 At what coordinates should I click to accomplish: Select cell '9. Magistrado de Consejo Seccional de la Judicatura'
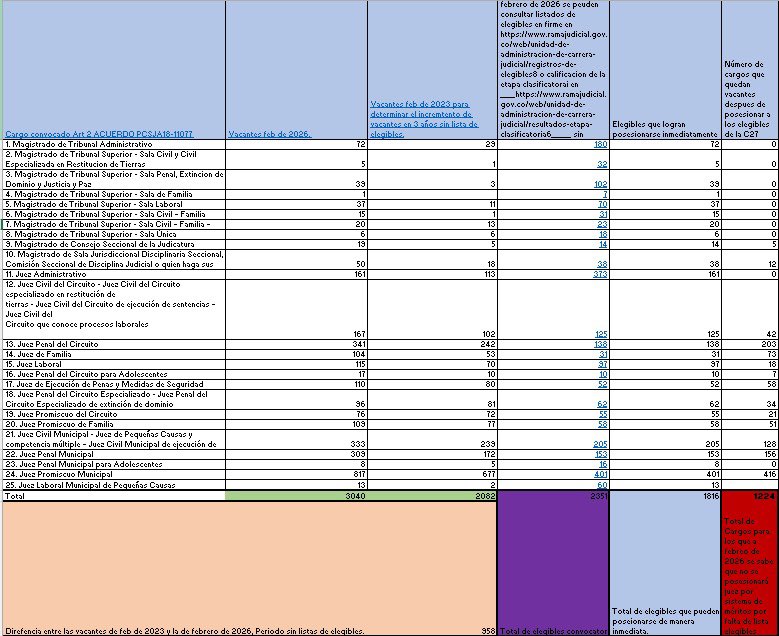pos(114,244)
